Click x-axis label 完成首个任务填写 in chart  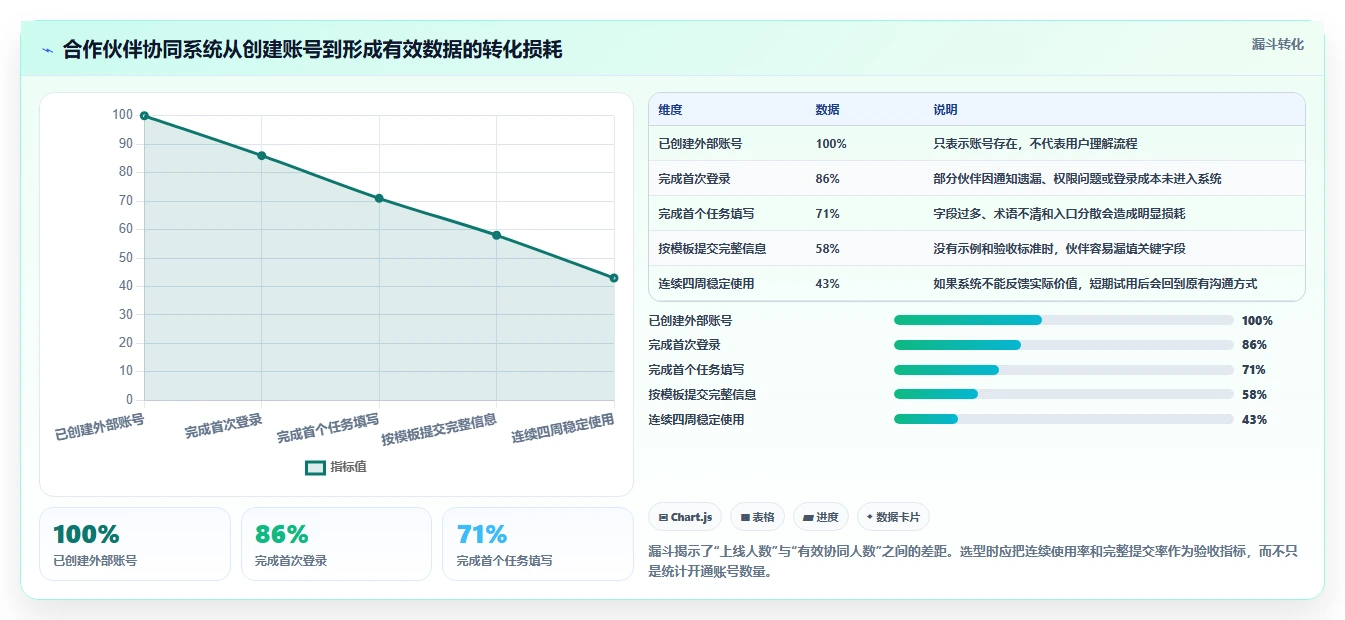328,429
